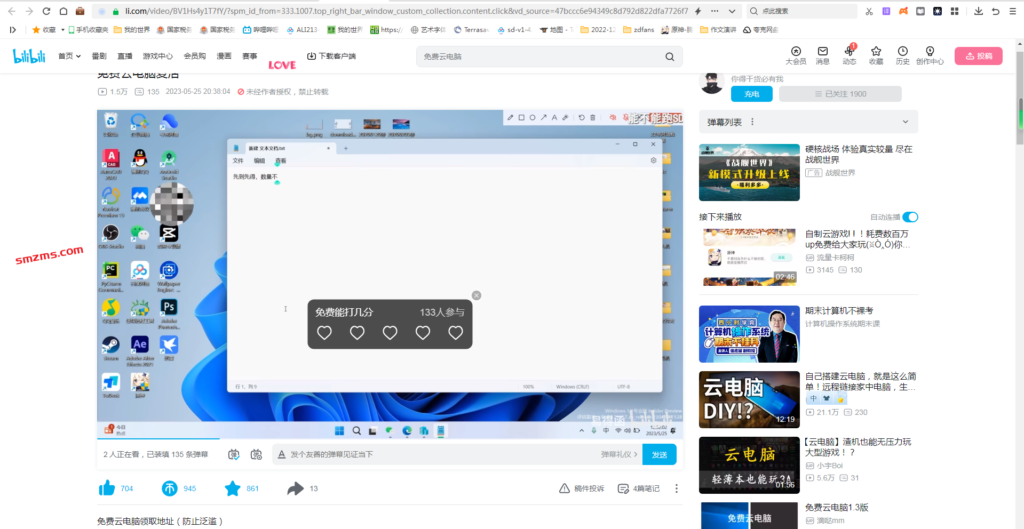Open the 云电脑 DIY!? video thumbnail
The image size is (1024, 529).
tap(749, 399)
